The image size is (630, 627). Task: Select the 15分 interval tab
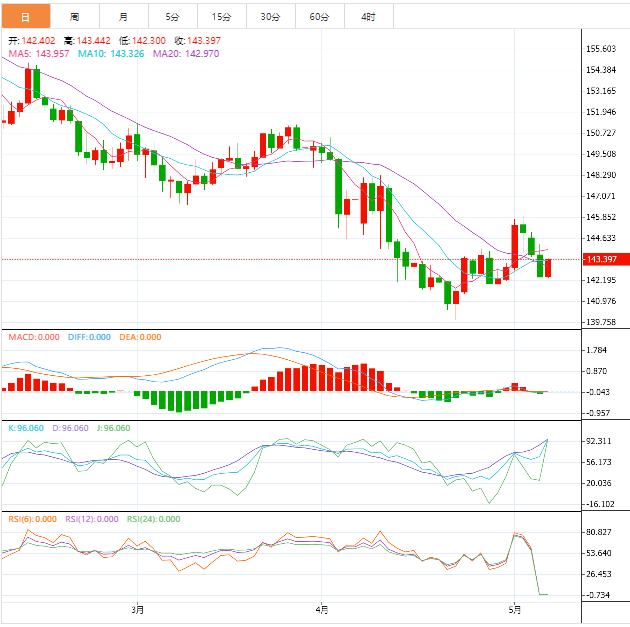click(x=221, y=17)
